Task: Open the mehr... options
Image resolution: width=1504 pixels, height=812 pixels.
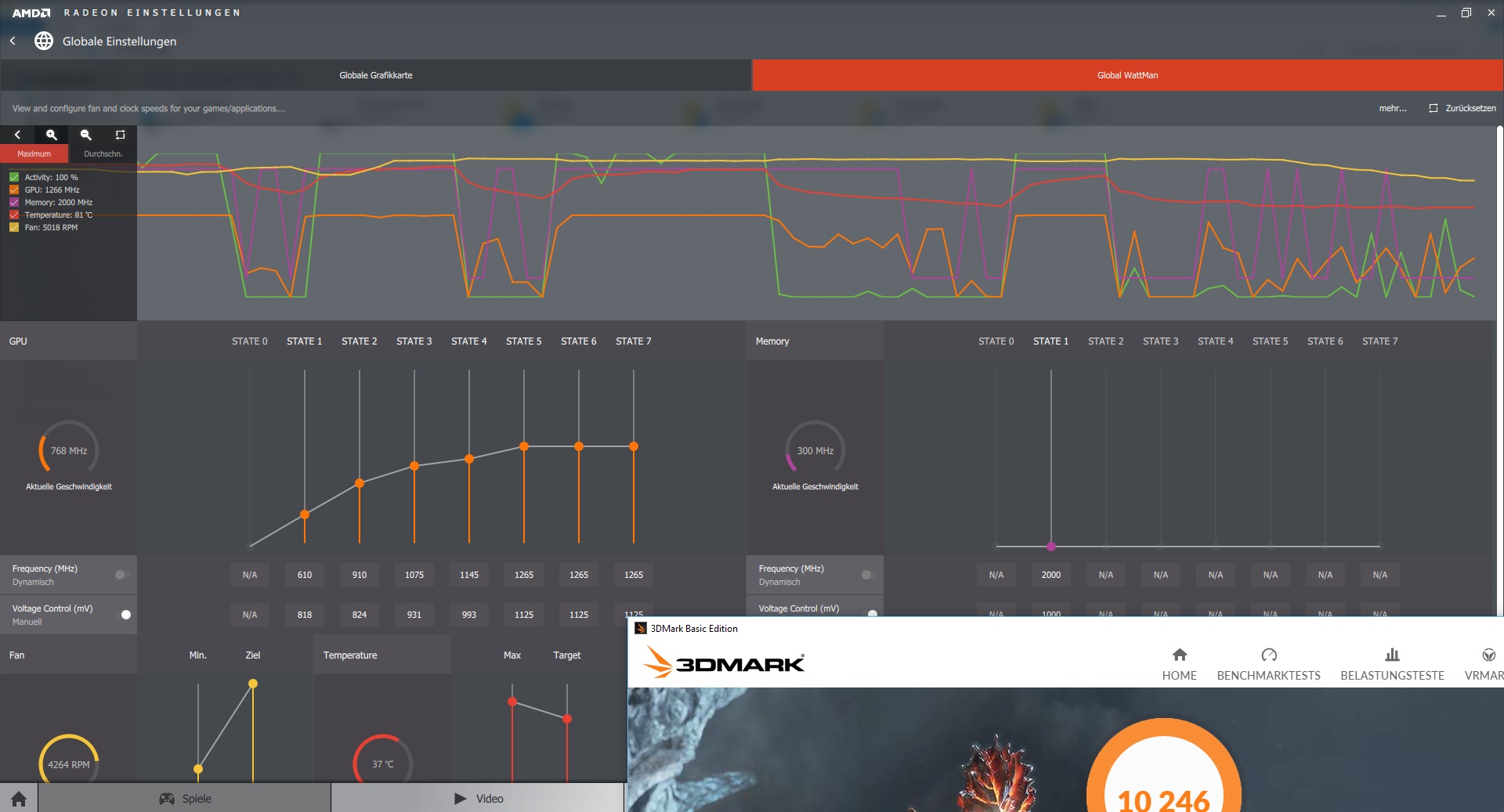Action: [x=1393, y=108]
